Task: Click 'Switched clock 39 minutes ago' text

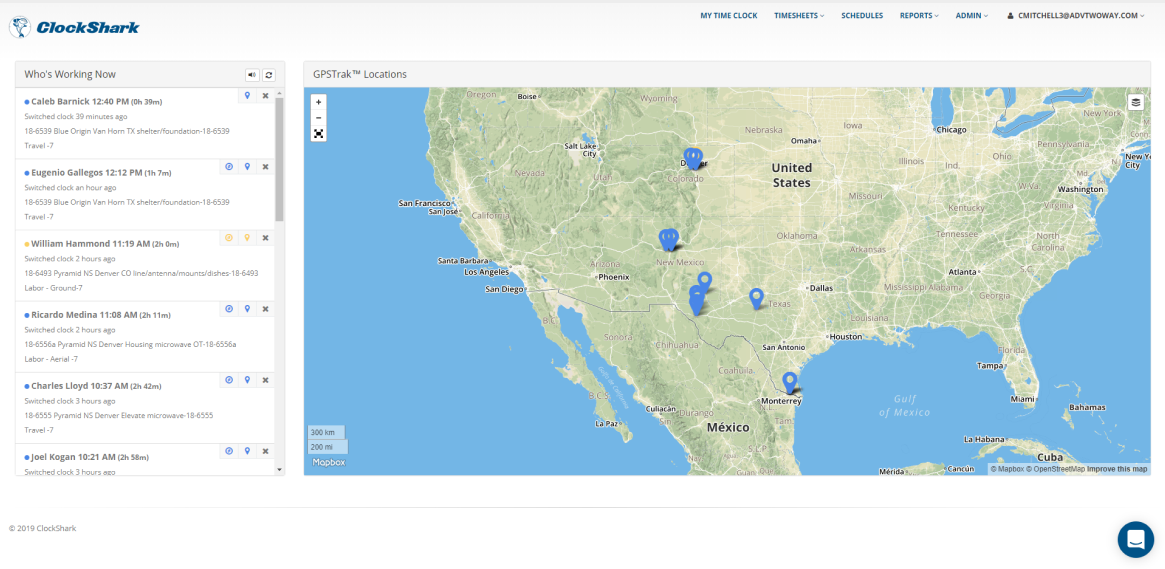Action: (76, 117)
